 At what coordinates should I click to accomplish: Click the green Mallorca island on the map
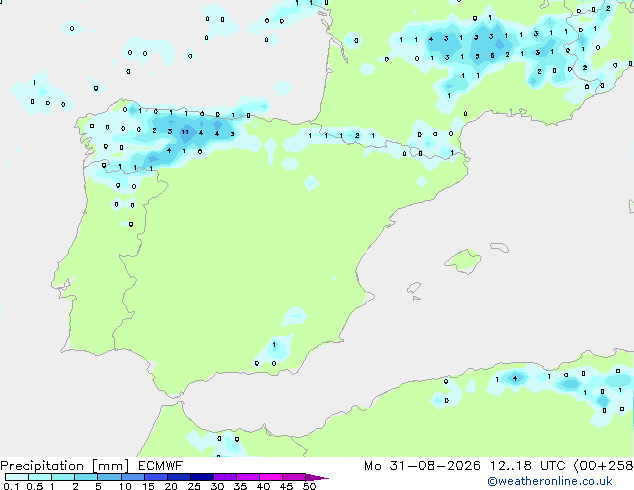coord(464,261)
